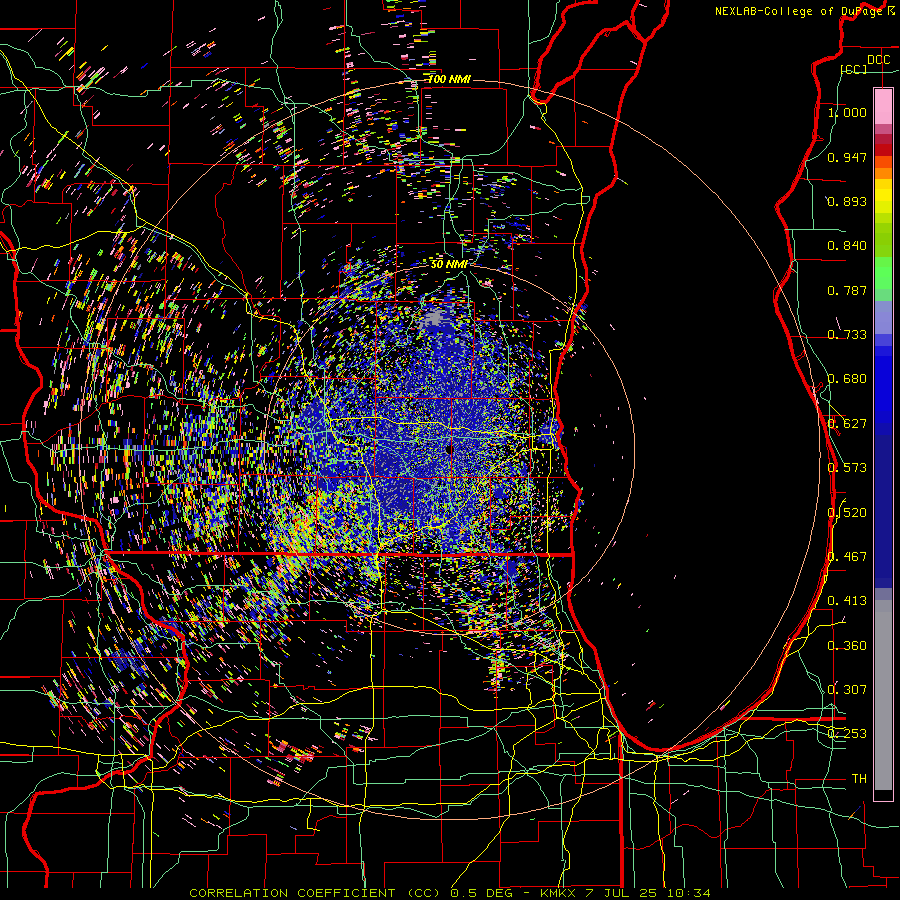Screen dimensions: 900x900
Task: Pick the pink segment at the color bar top
Action: coord(883,106)
